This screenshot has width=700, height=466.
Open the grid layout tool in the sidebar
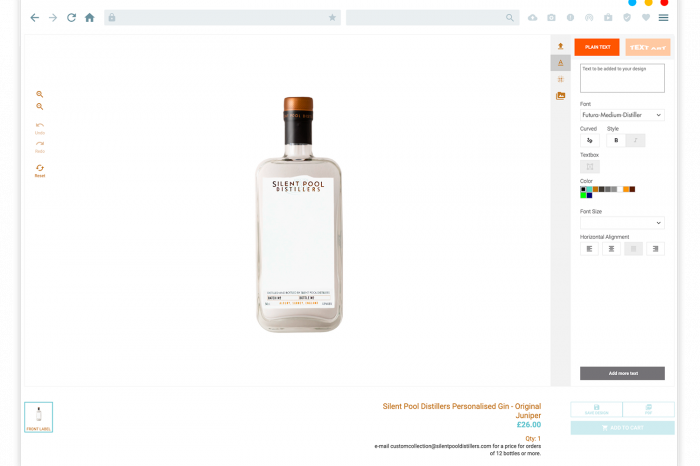(560, 79)
